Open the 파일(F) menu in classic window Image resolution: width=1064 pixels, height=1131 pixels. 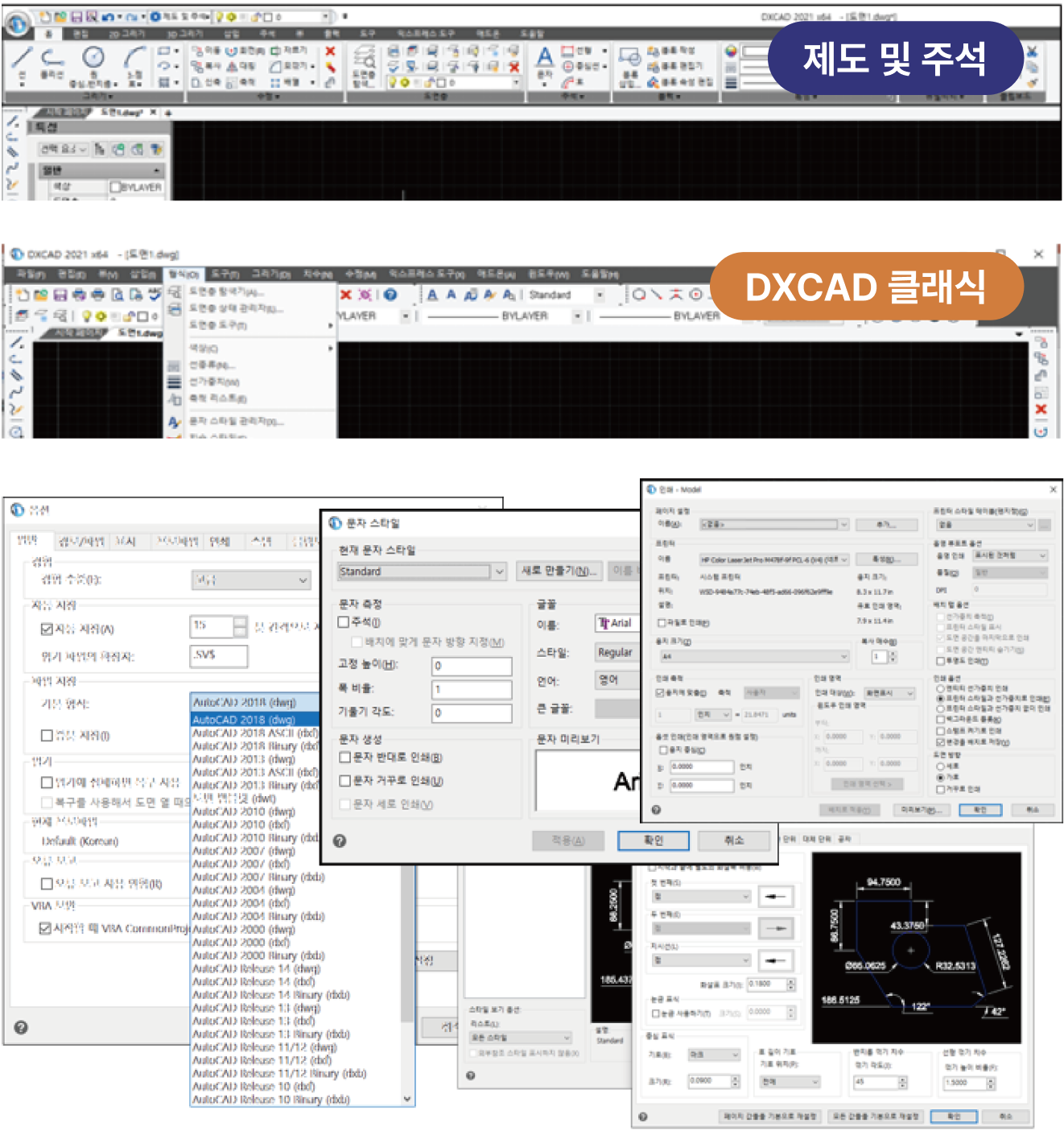[x=31, y=274]
